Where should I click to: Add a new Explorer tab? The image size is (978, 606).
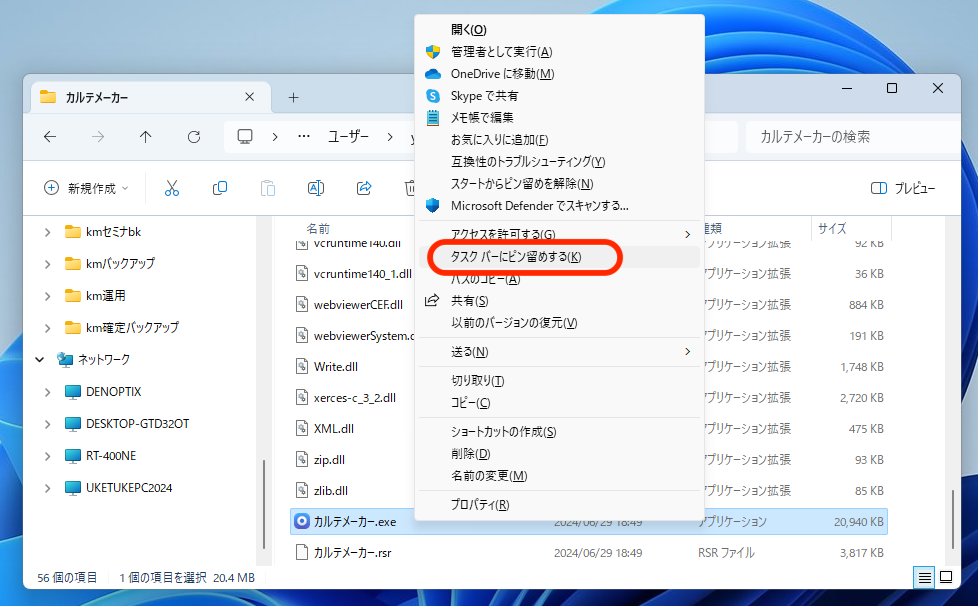pos(293,97)
